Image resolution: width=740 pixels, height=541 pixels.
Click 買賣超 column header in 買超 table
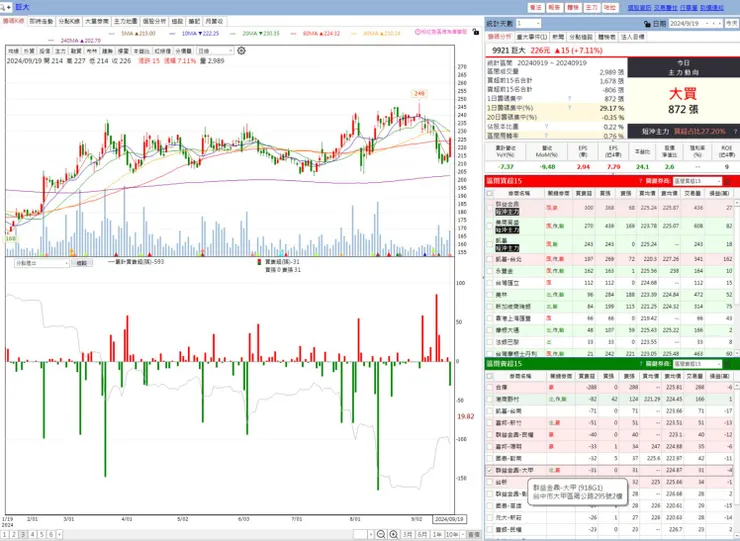[x=584, y=193]
